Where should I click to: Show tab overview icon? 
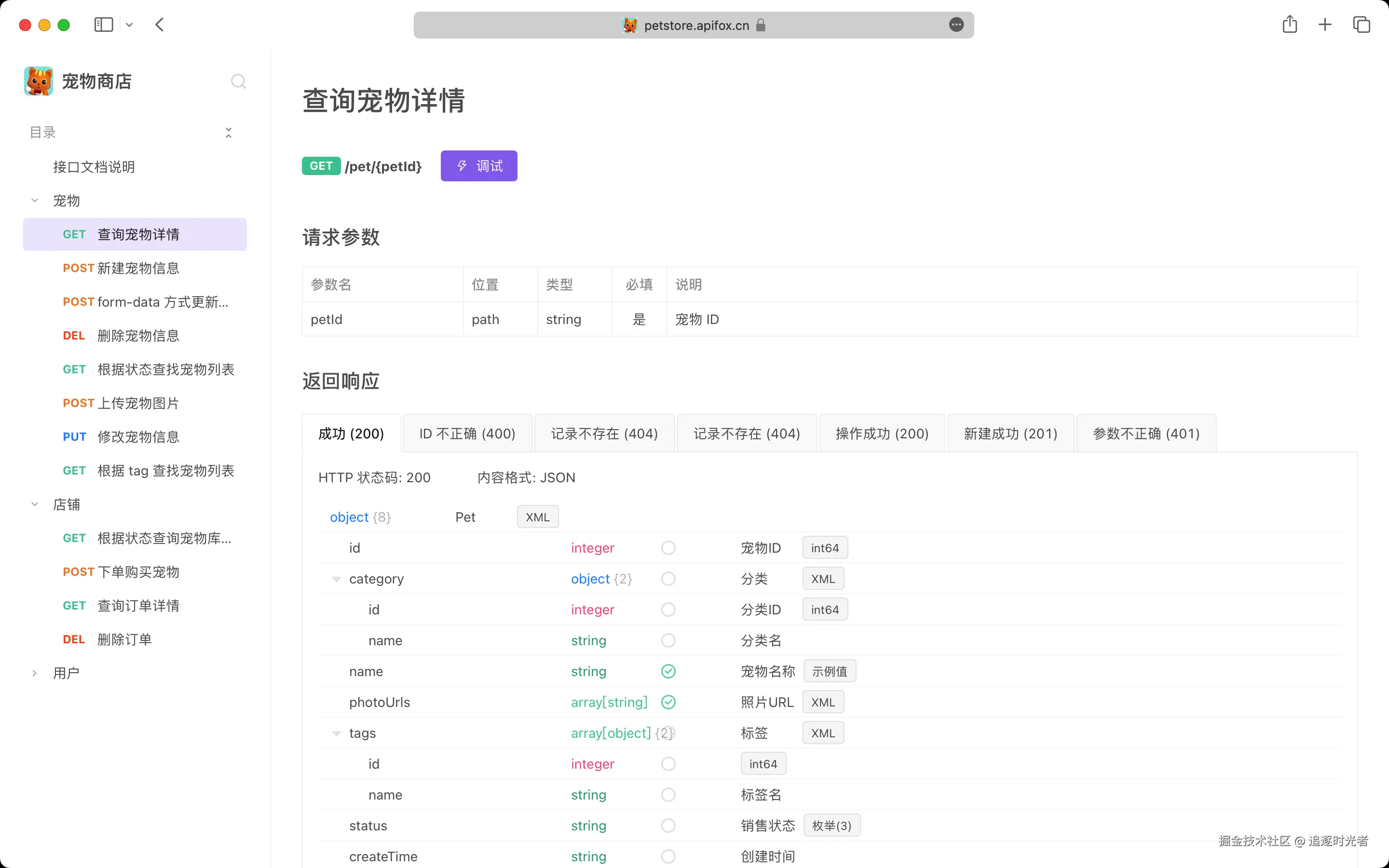(1362, 25)
